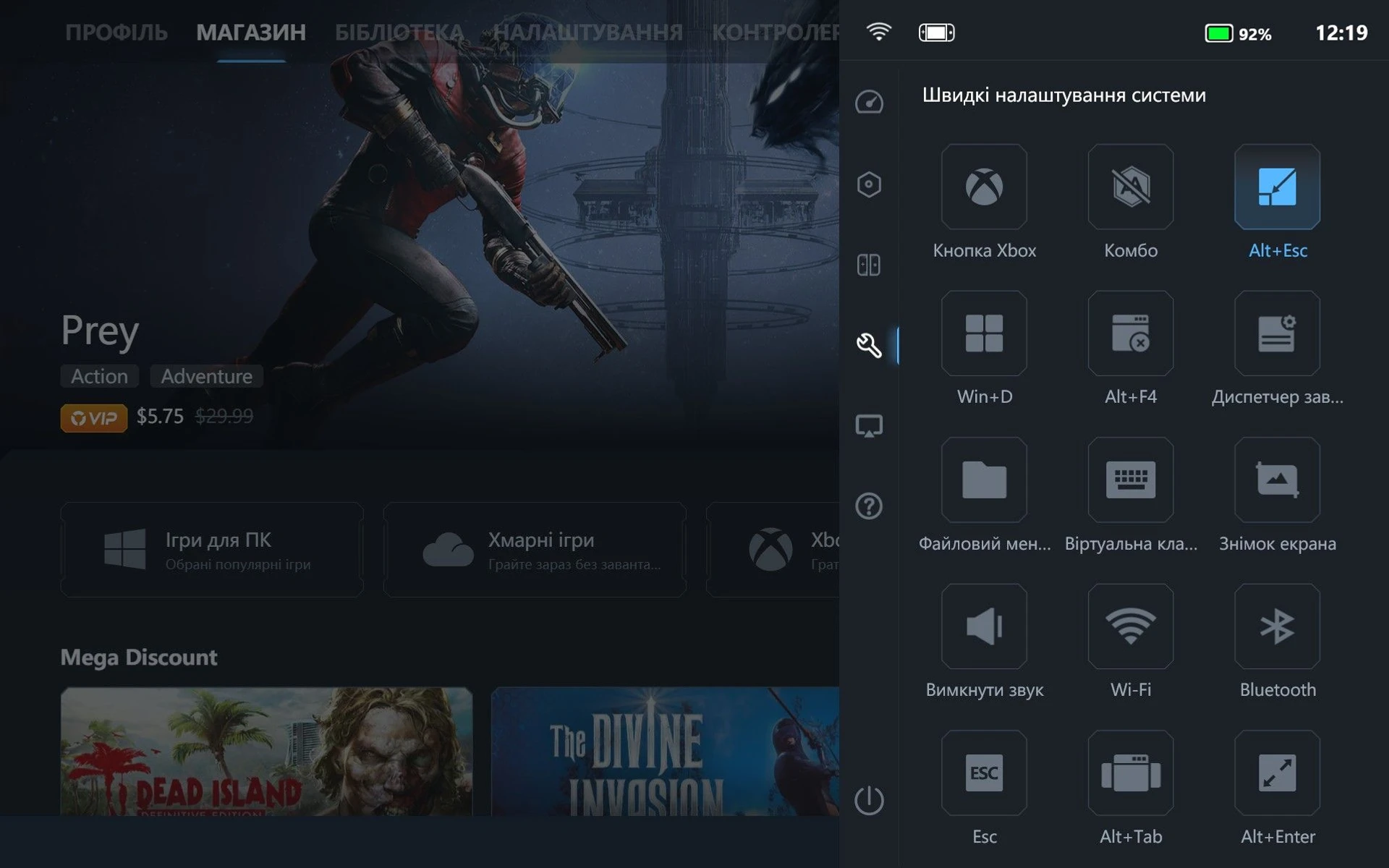This screenshot has height=868, width=1389.
Task: Click the controller status icon in header
Action: coord(937,33)
